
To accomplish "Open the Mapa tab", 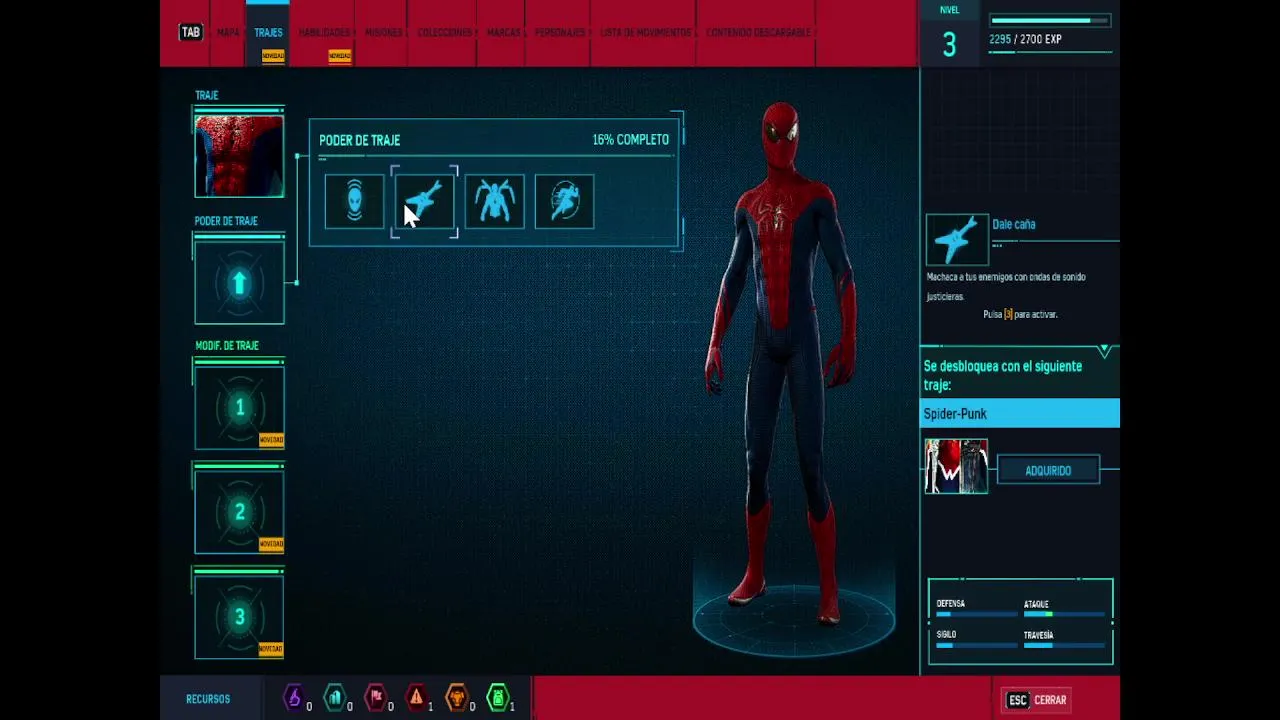I will click(x=228, y=33).
